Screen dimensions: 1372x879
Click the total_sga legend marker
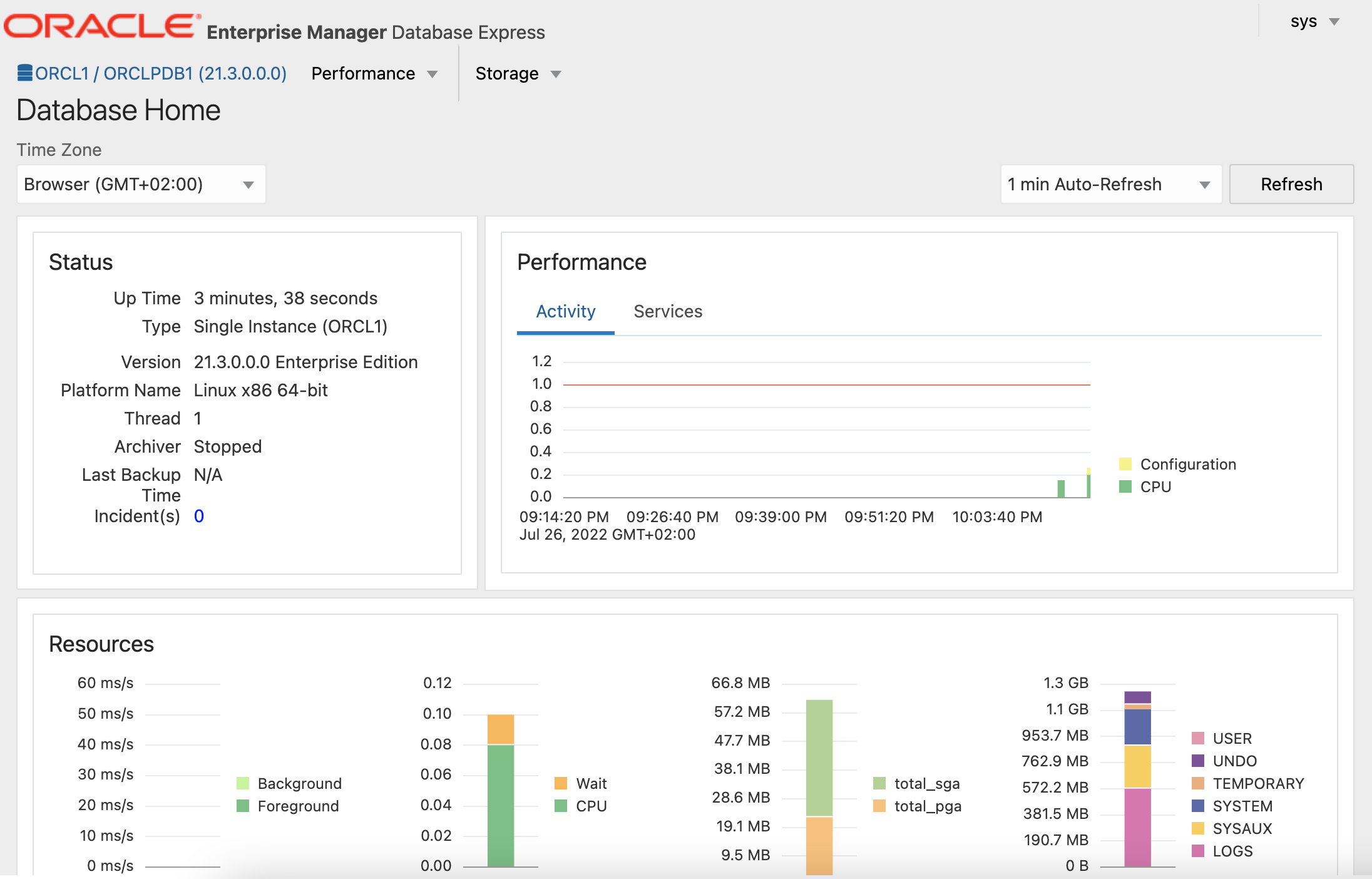pos(879,783)
